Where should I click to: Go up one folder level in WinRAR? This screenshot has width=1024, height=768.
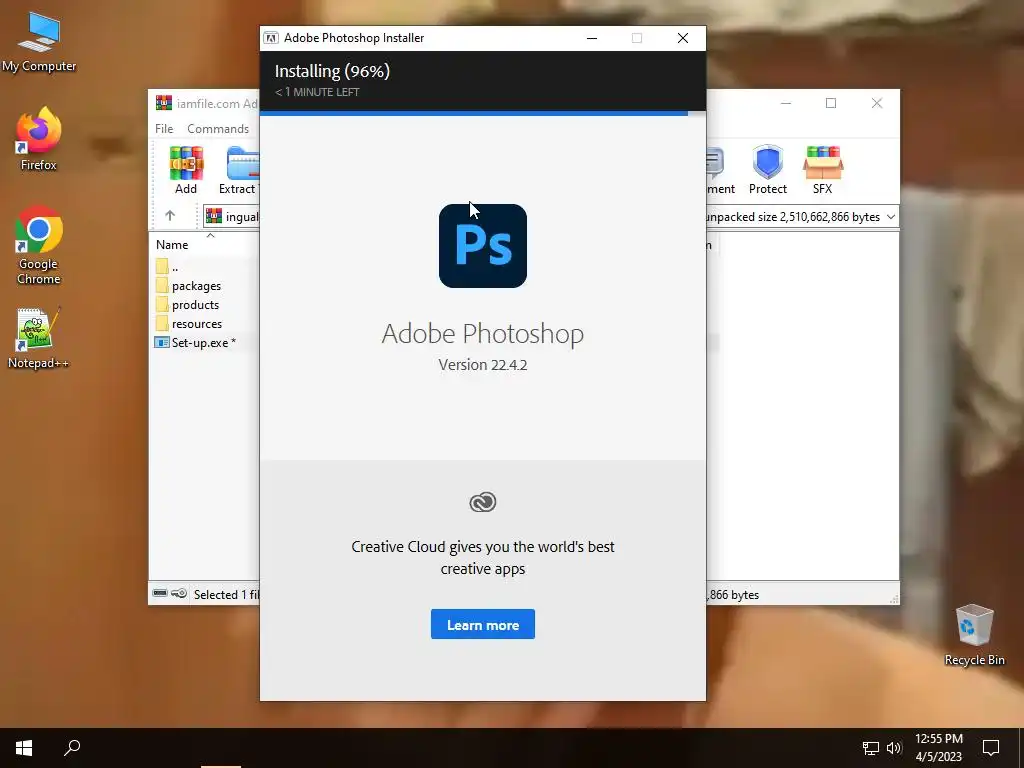[x=170, y=216]
